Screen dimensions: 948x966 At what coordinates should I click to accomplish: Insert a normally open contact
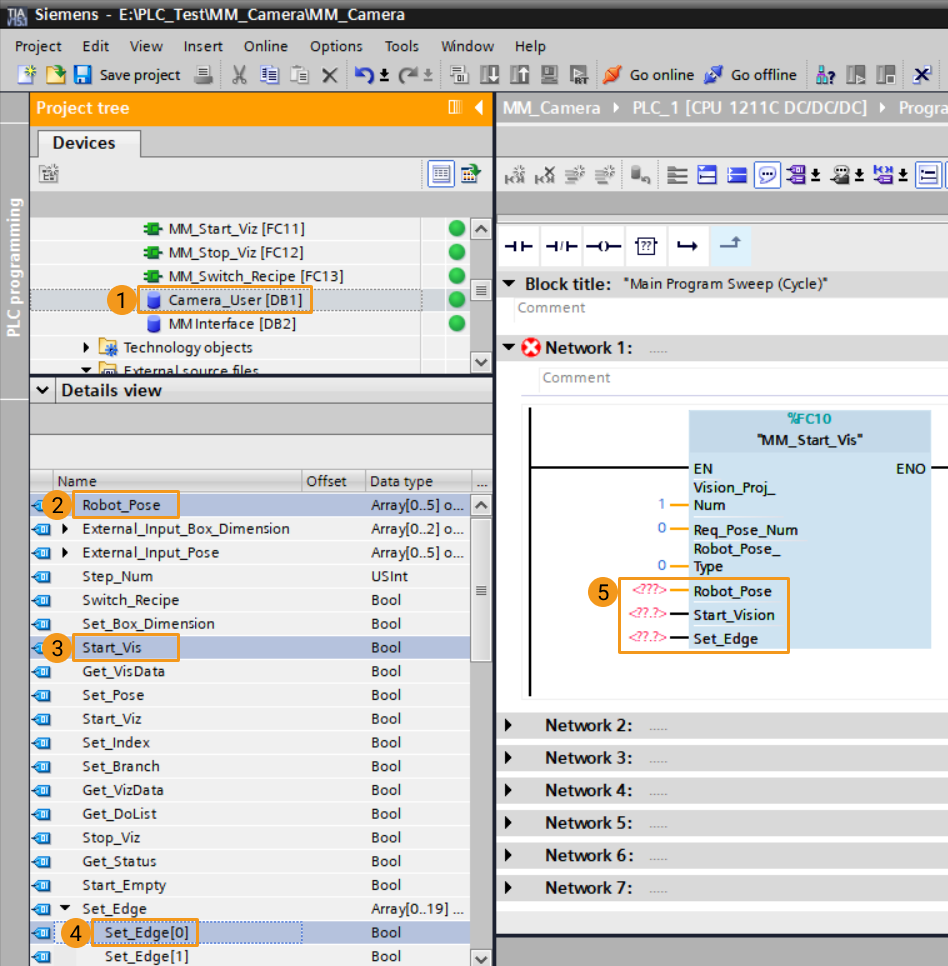[x=518, y=246]
